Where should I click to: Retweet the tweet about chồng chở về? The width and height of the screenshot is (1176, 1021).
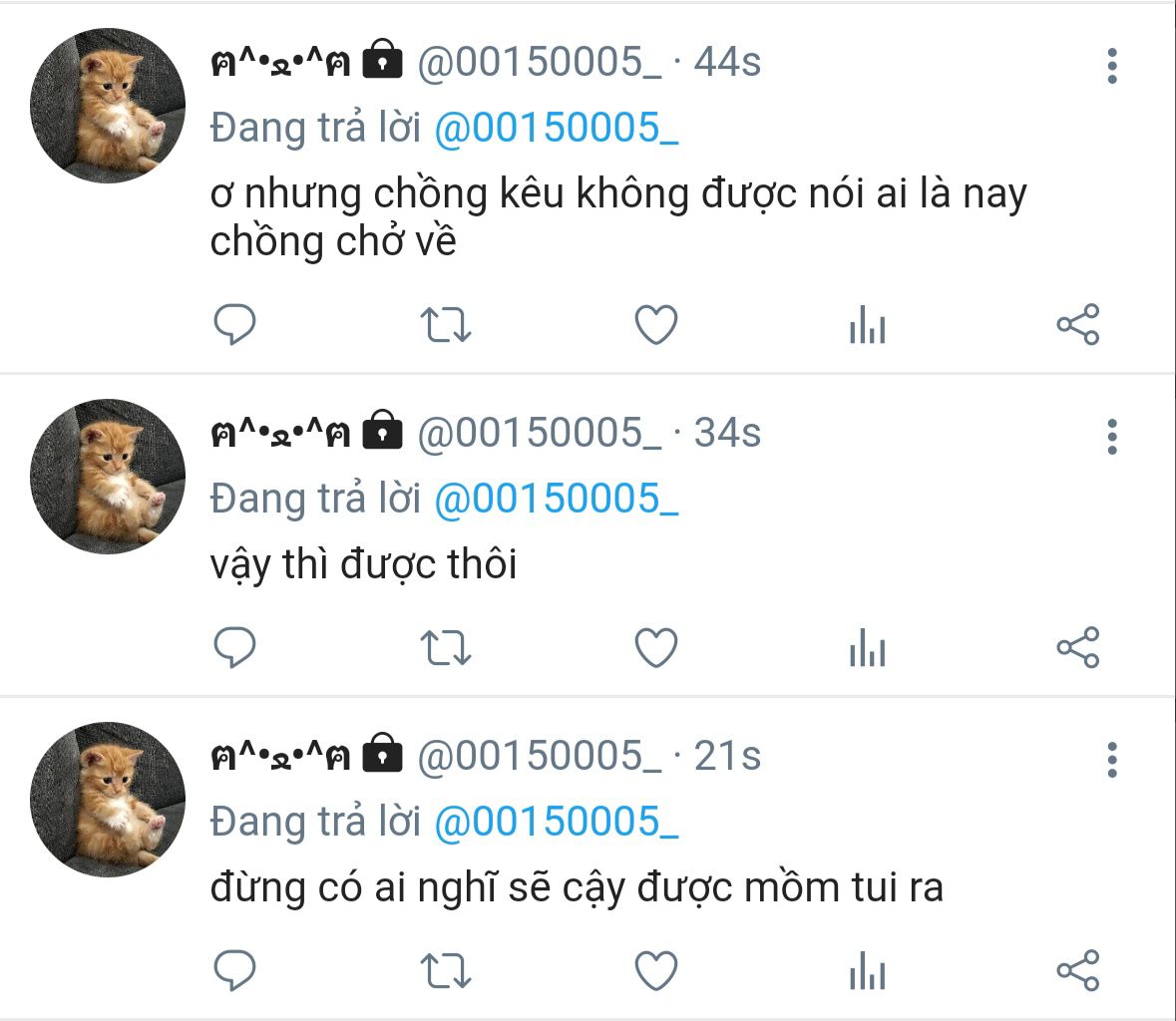tap(446, 325)
